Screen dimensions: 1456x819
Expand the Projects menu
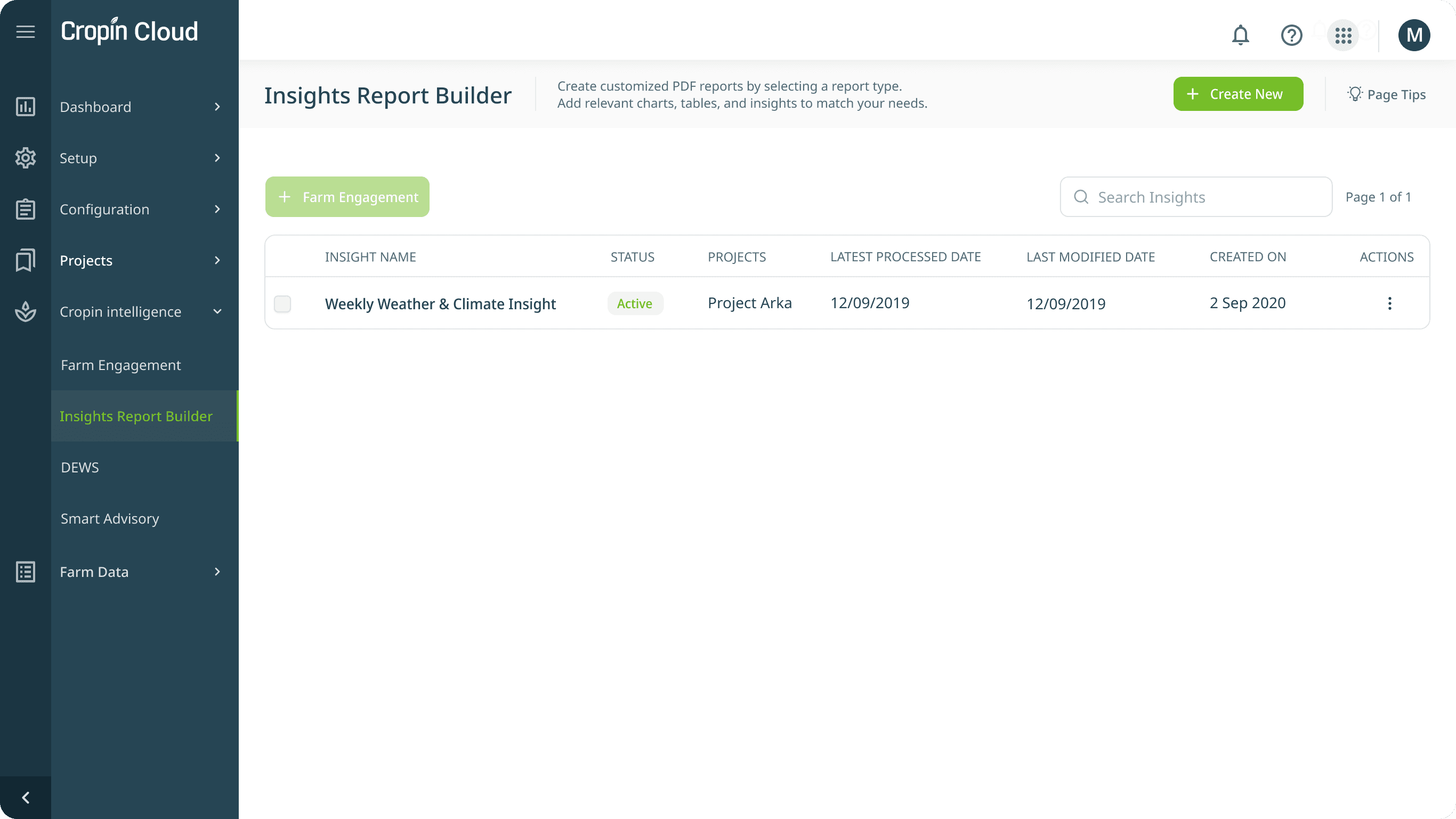217,260
